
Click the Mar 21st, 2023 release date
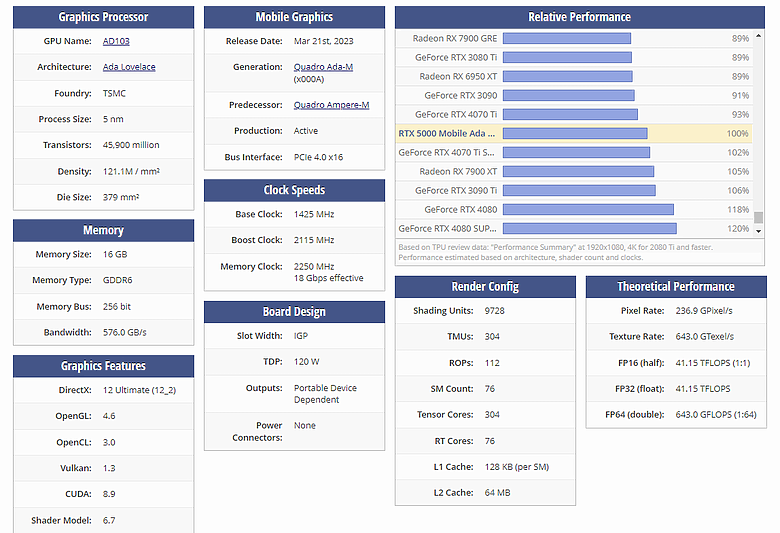tap(323, 41)
